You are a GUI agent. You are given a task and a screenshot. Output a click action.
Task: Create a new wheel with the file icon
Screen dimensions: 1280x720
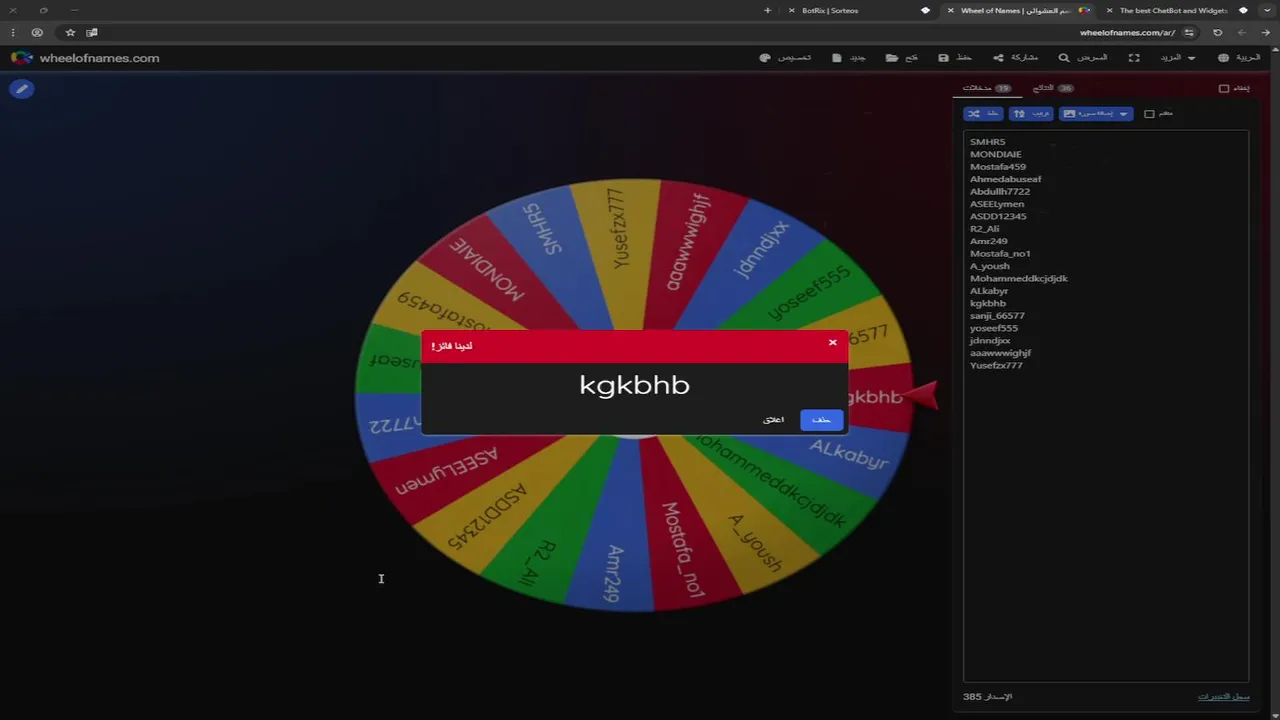pos(849,58)
